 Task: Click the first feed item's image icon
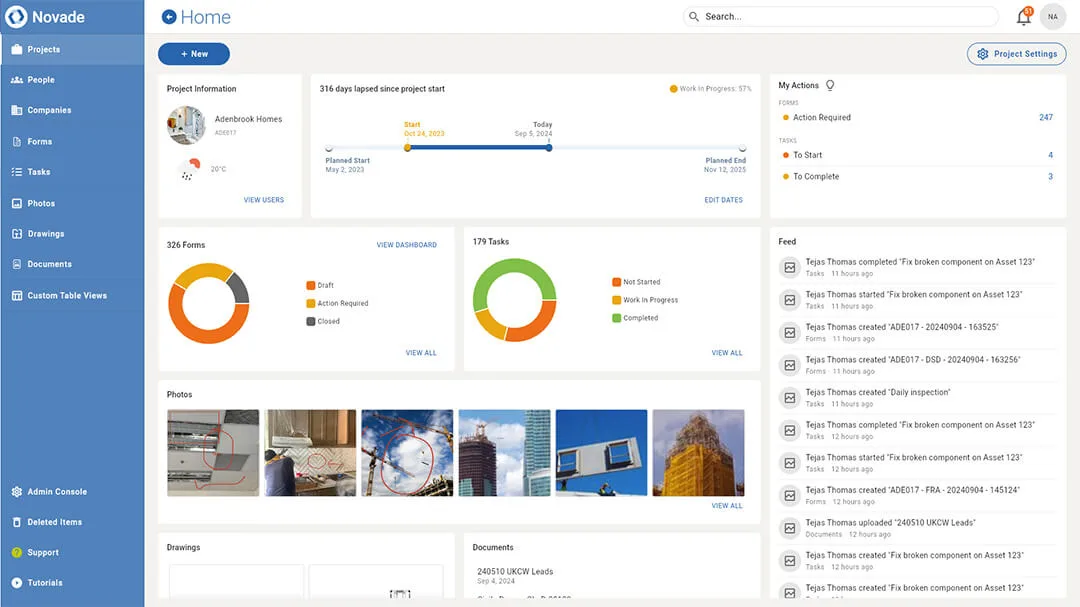tap(790, 268)
